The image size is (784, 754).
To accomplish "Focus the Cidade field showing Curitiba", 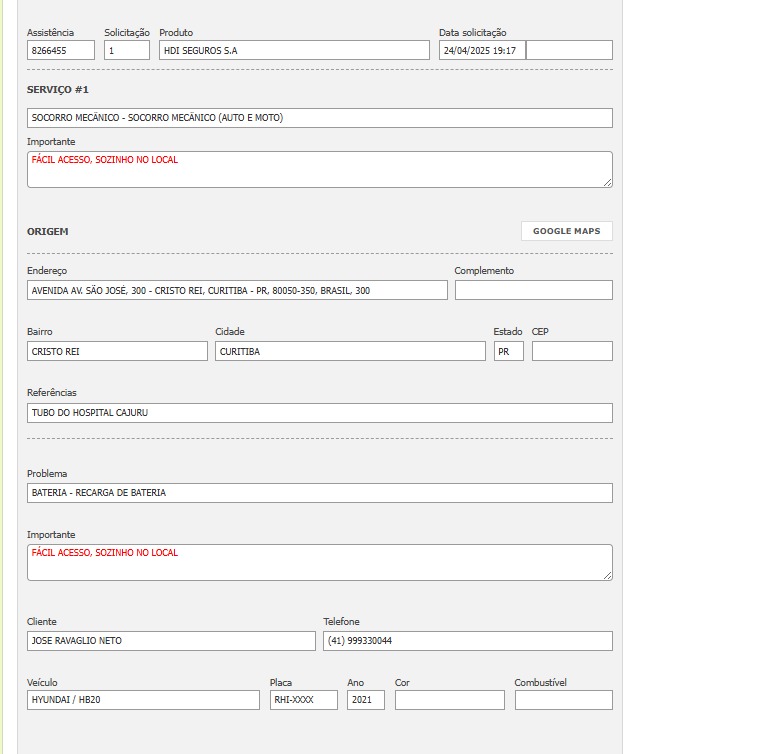I will (x=350, y=351).
